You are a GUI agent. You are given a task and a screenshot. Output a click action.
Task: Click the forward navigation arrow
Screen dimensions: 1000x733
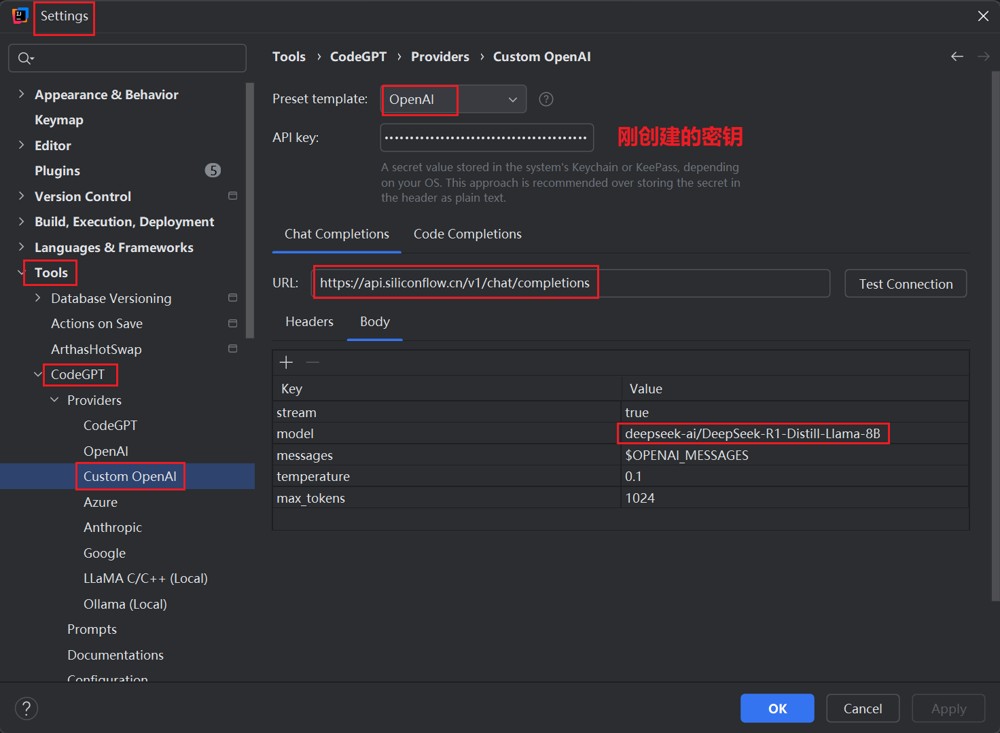tap(983, 57)
